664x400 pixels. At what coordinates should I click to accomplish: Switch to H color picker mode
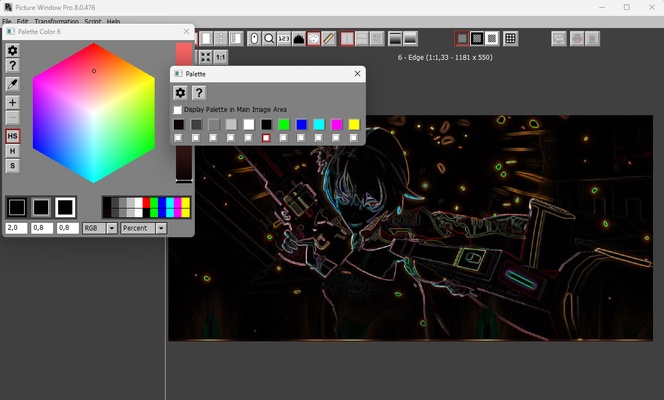(12, 151)
